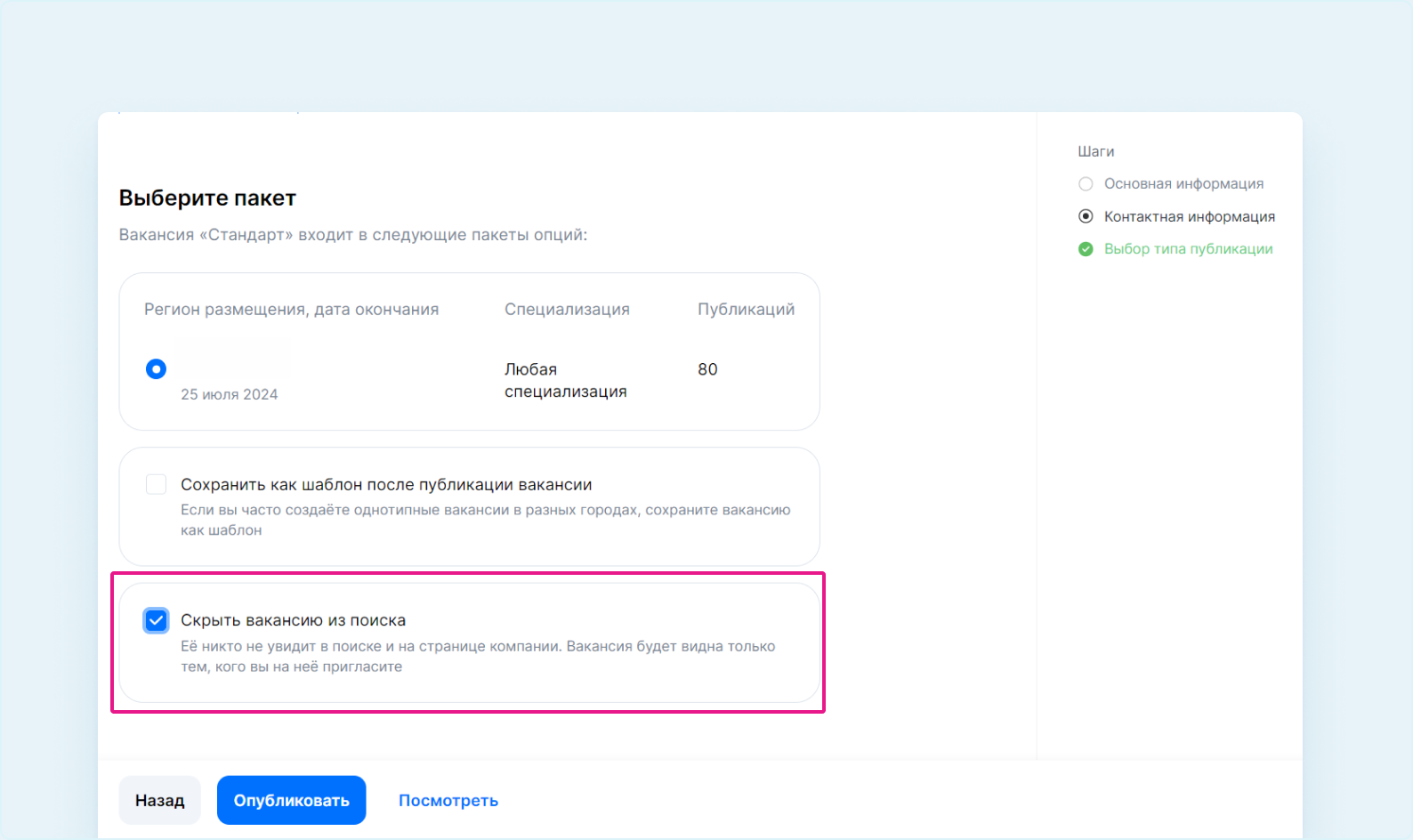Click 'Публикаций' column header

(x=746, y=310)
